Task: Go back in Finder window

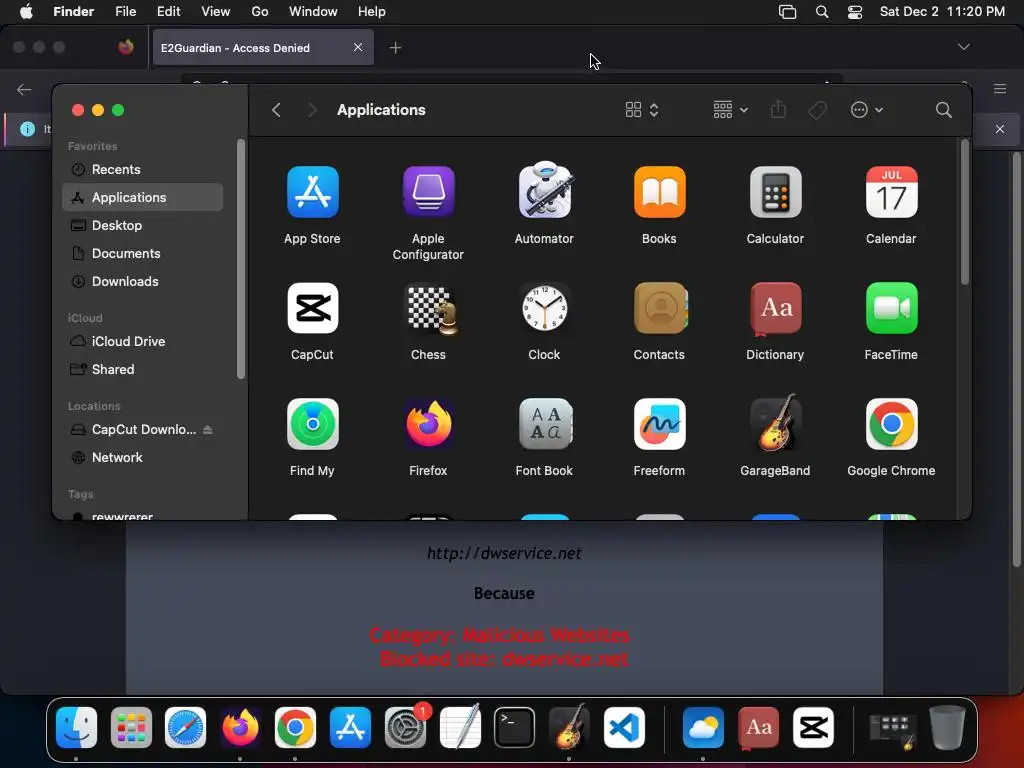Action: pos(276,110)
